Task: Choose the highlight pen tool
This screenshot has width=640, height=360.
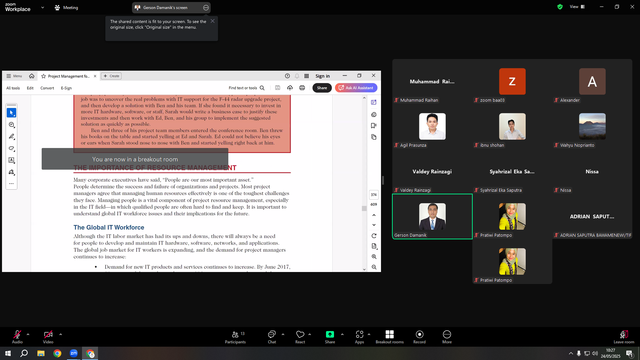Action: [x=11, y=137]
